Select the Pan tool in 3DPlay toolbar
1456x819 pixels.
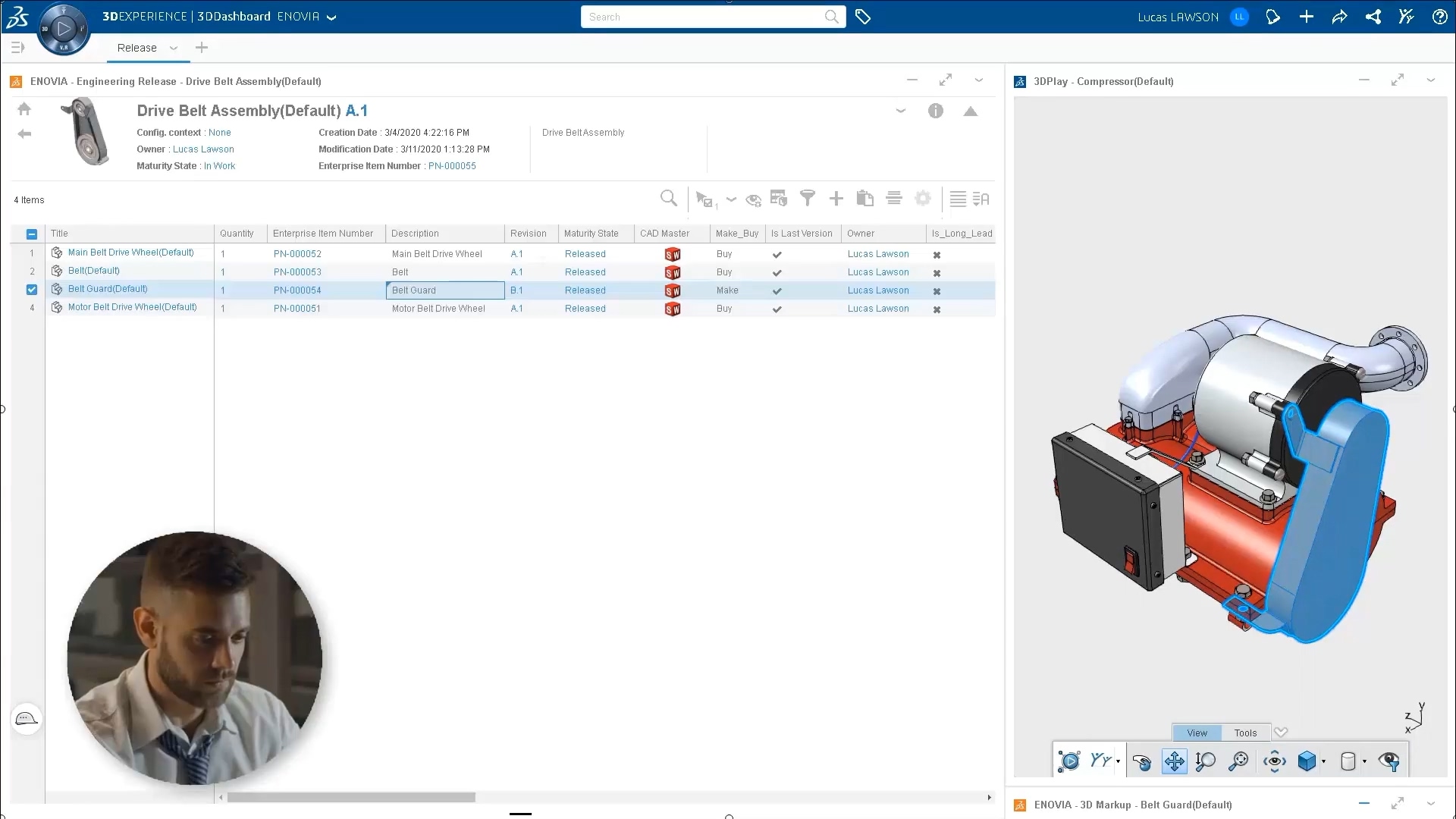[1174, 761]
